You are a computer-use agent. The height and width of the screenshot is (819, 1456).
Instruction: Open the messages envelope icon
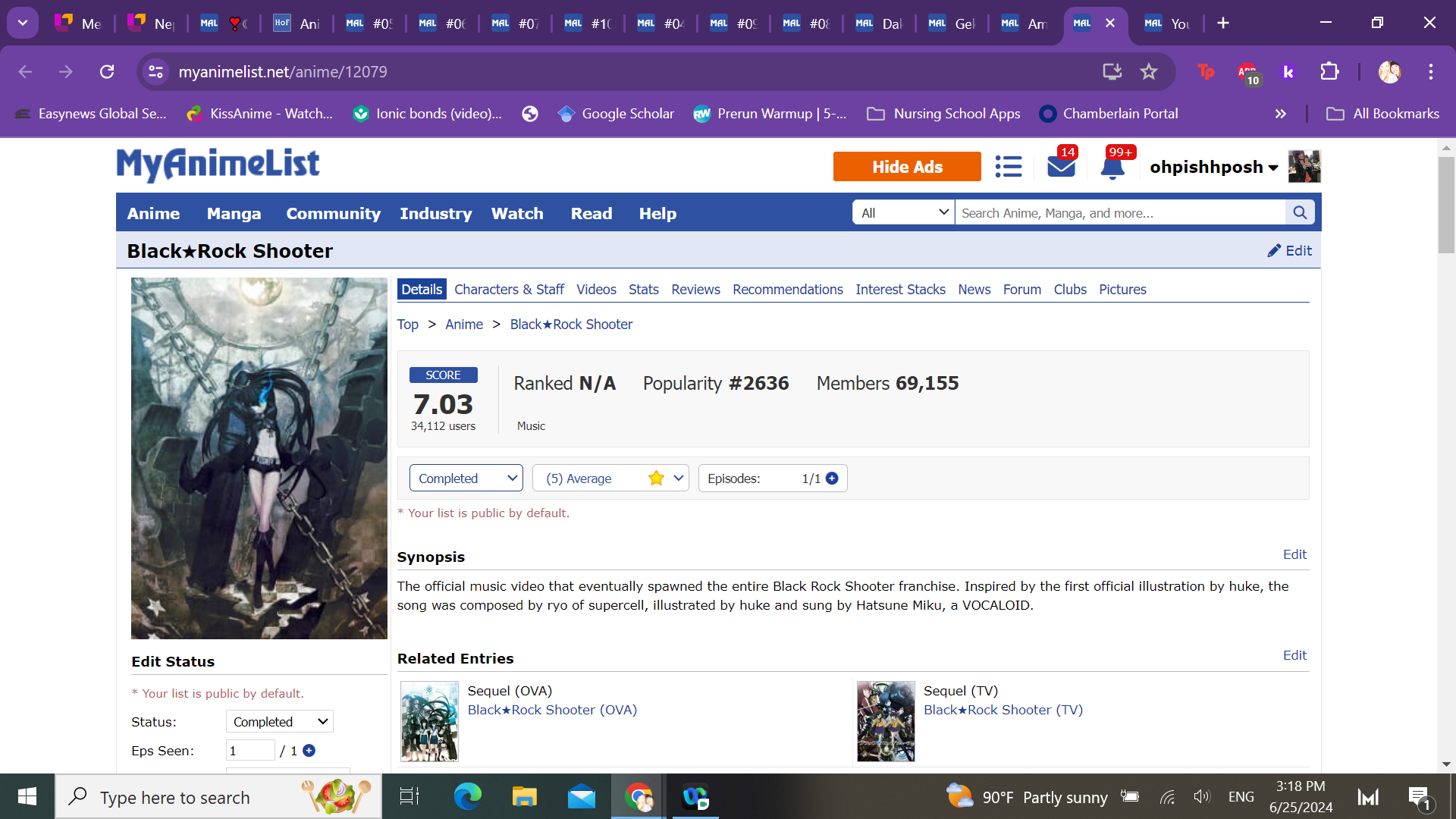click(x=1061, y=166)
